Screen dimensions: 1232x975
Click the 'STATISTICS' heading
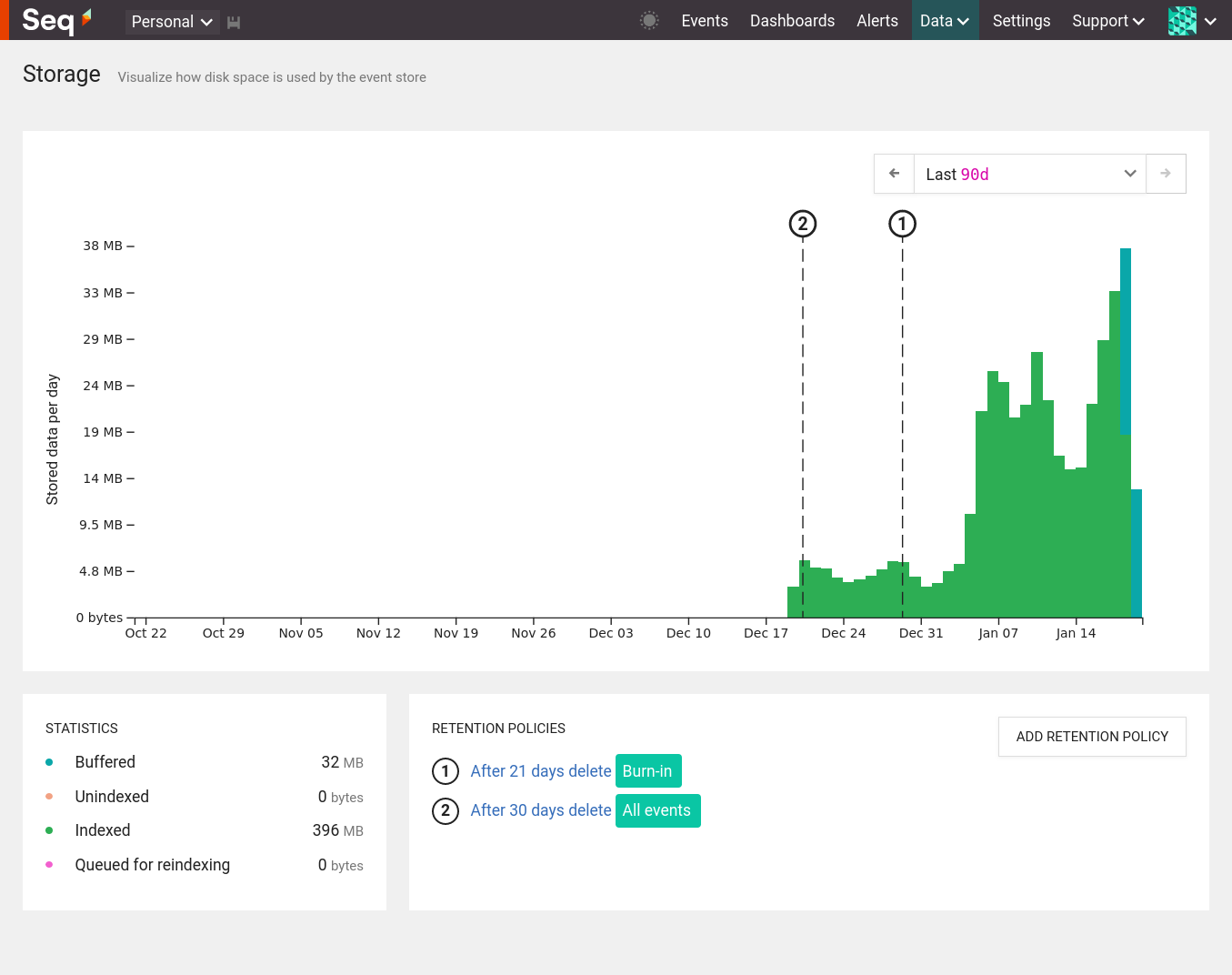click(x=82, y=729)
